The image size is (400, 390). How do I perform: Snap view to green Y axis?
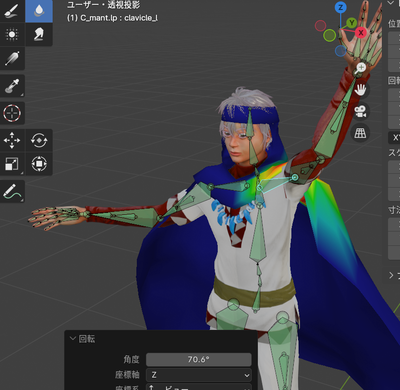(351, 23)
